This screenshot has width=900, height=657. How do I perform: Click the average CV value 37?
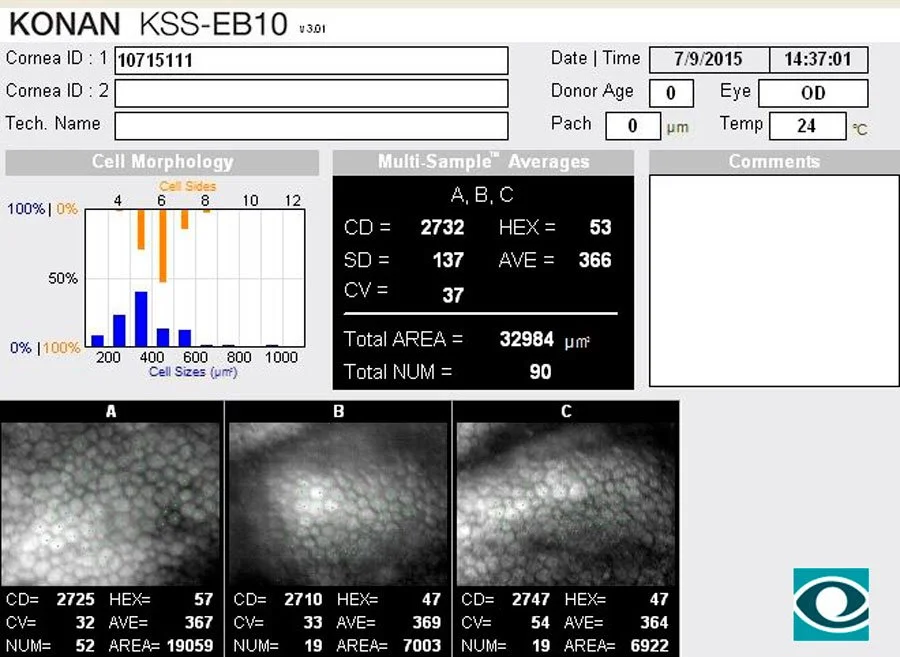(453, 295)
